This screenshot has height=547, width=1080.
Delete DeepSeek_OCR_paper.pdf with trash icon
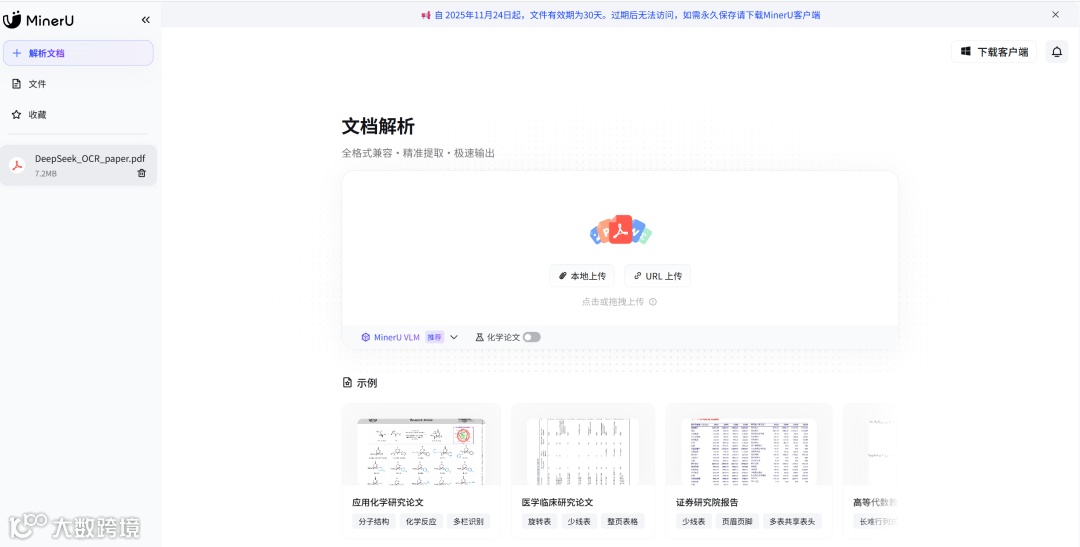pos(141,174)
